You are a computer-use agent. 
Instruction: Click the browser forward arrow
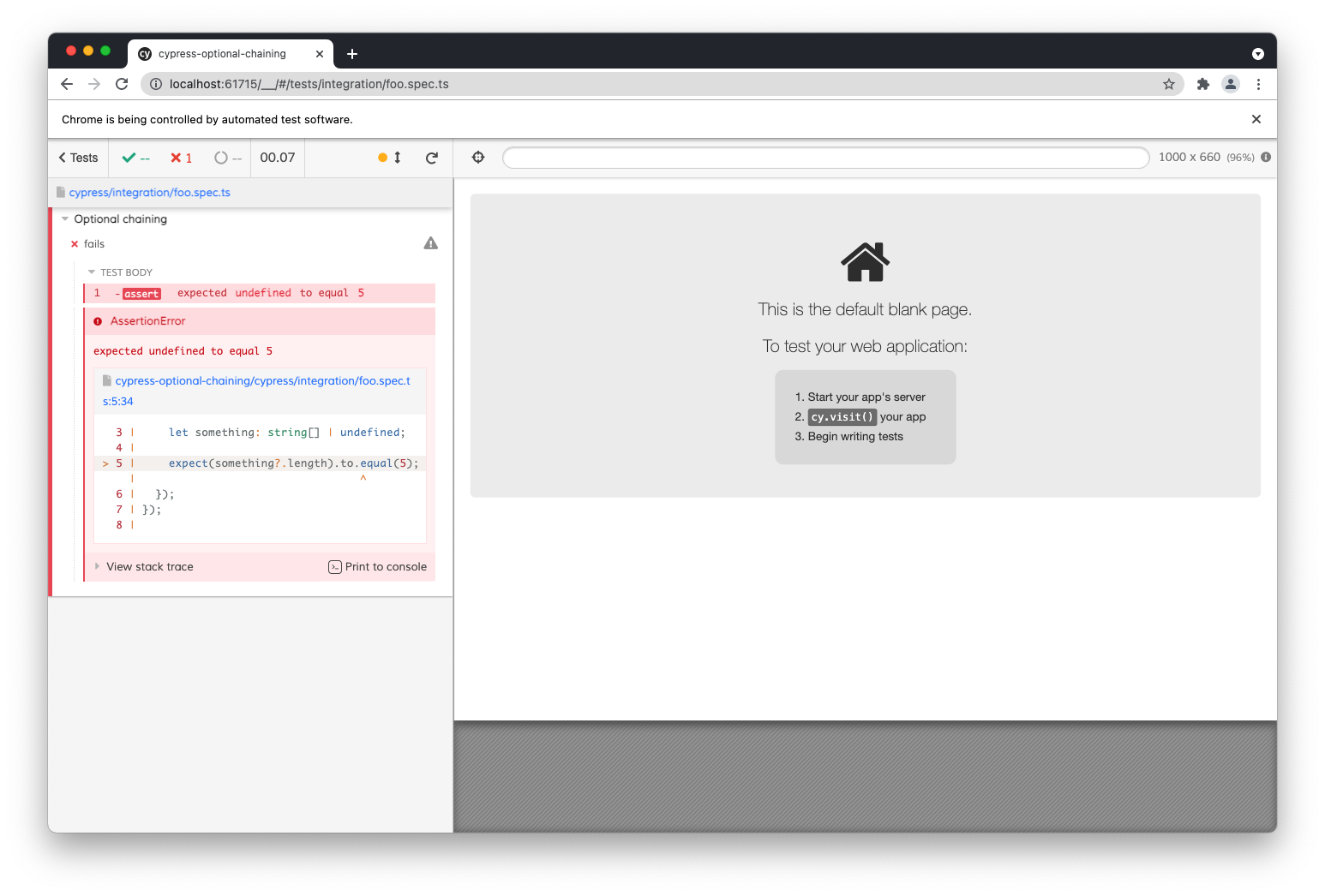[94, 84]
